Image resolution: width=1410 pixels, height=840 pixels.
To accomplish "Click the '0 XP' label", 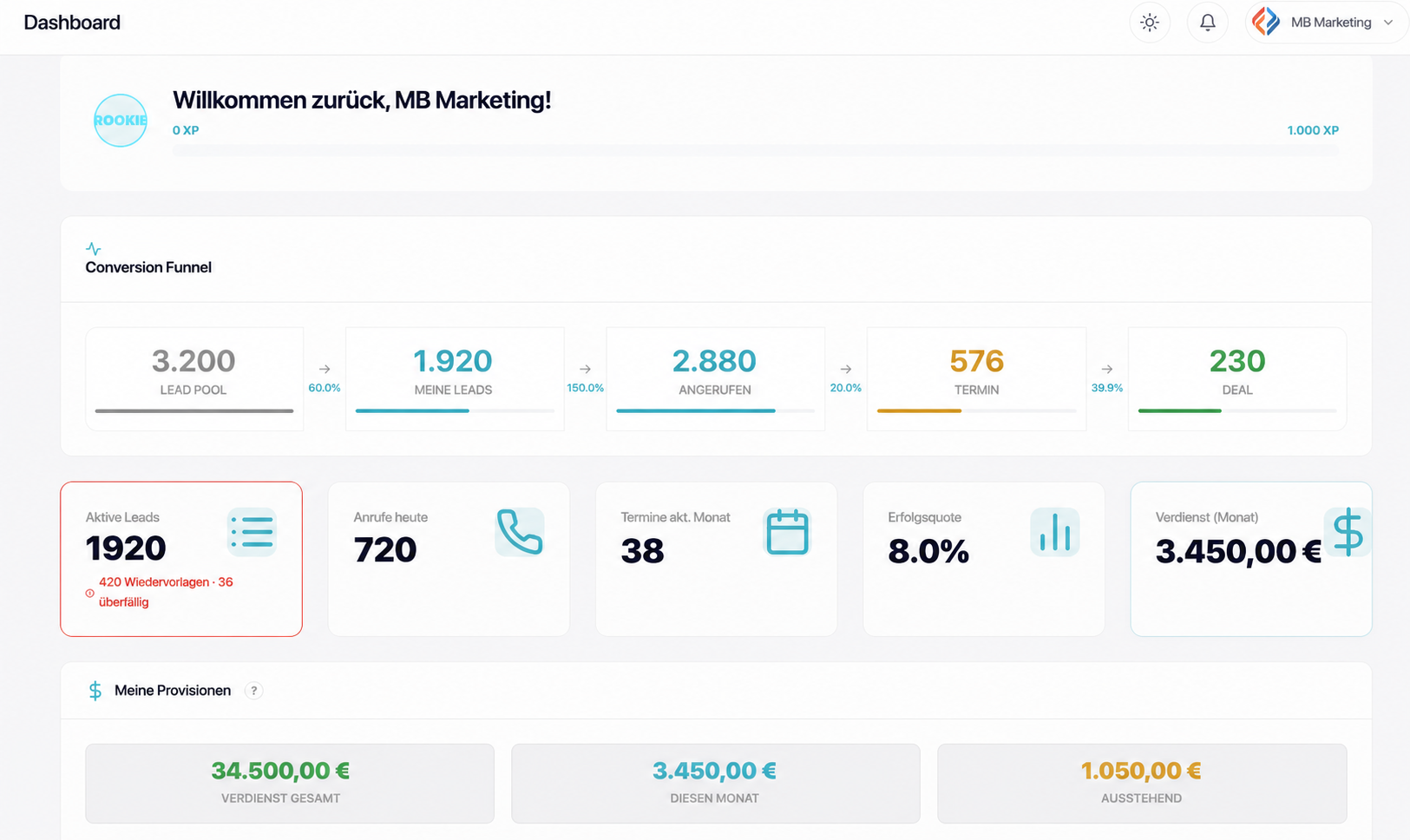I will (186, 130).
